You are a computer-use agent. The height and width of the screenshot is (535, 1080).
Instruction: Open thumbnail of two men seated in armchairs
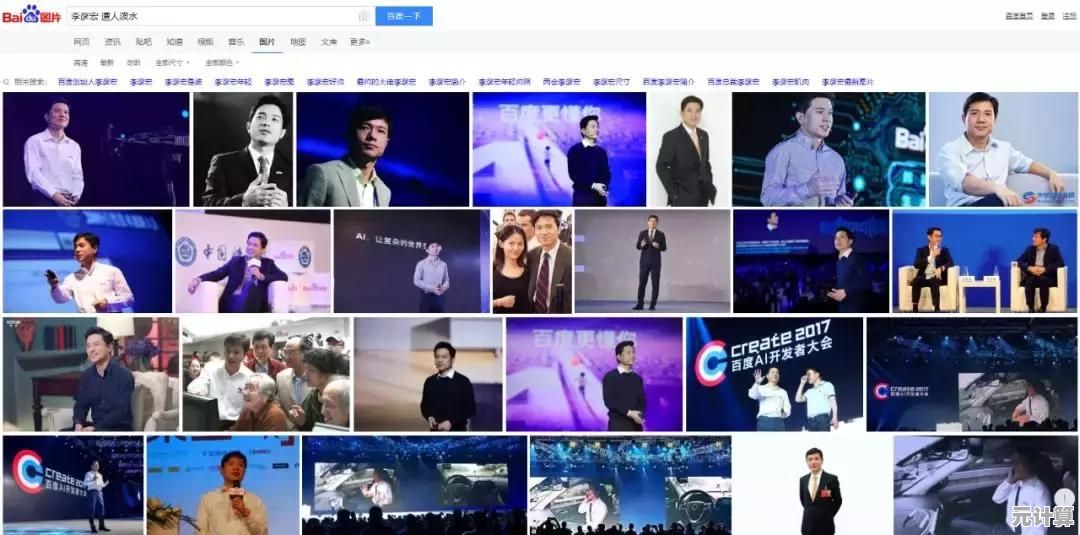click(985, 261)
